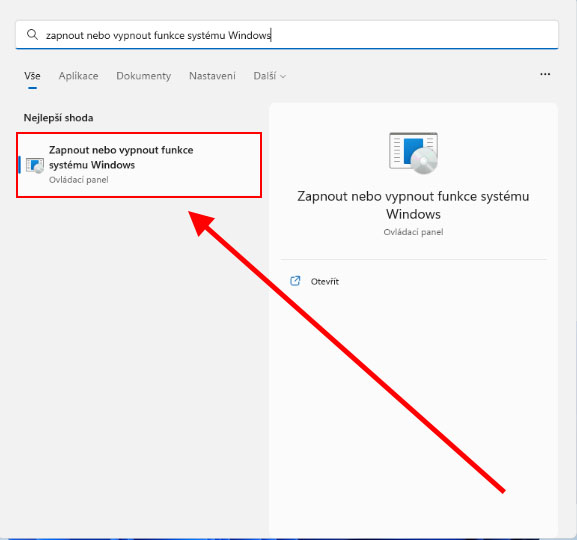Screen dimensions: 577x540
Task: Switch to the Vše tab
Action: (32, 76)
